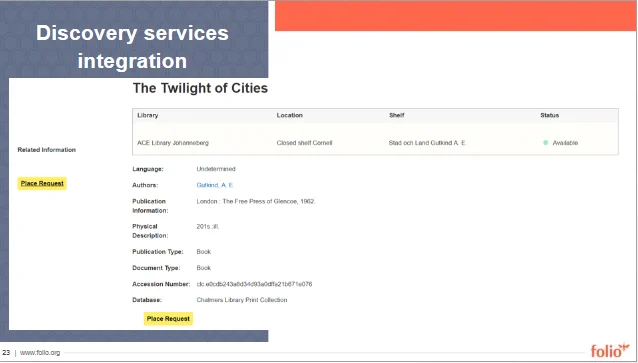
Task: Click the accession number value string
Action: coord(254,284)
